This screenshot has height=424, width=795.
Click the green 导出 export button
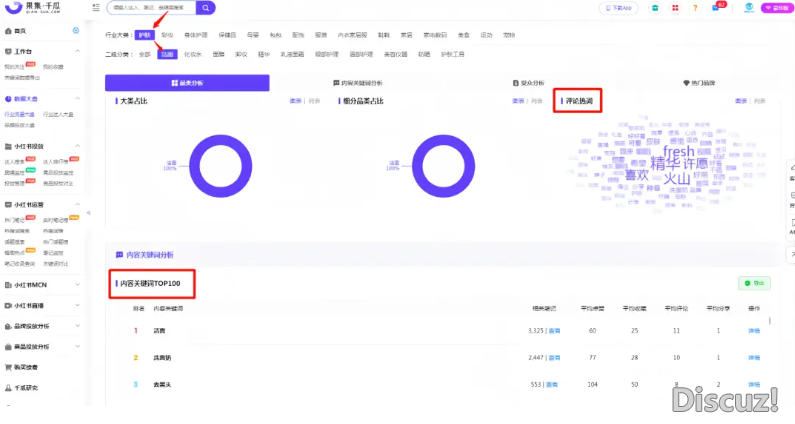point(754,283)
